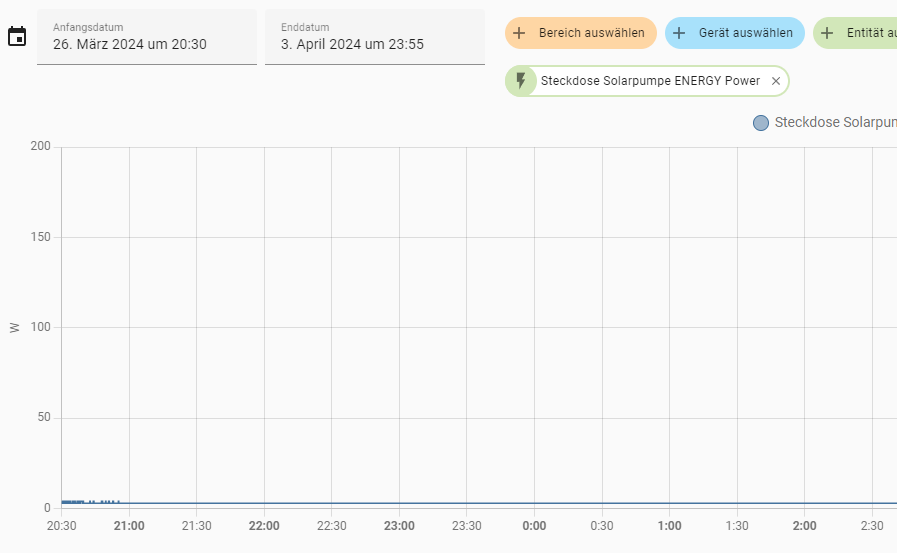897x553 pixels.
Task: Remove the Steckdose Solarpumpe ENERGY Power chip
Action: (776, 81)
